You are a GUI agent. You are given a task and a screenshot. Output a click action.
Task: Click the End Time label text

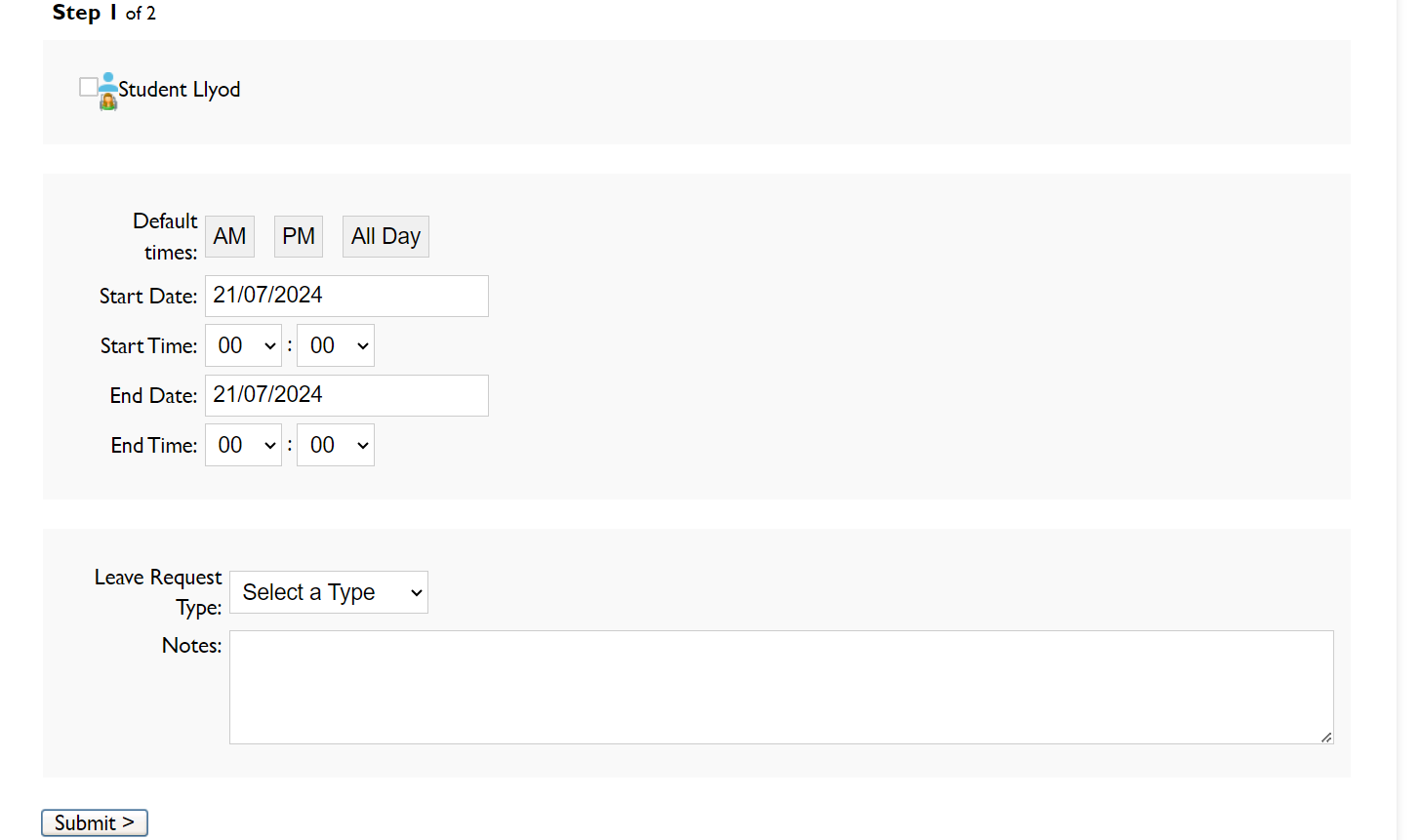(x=154, y=446)
